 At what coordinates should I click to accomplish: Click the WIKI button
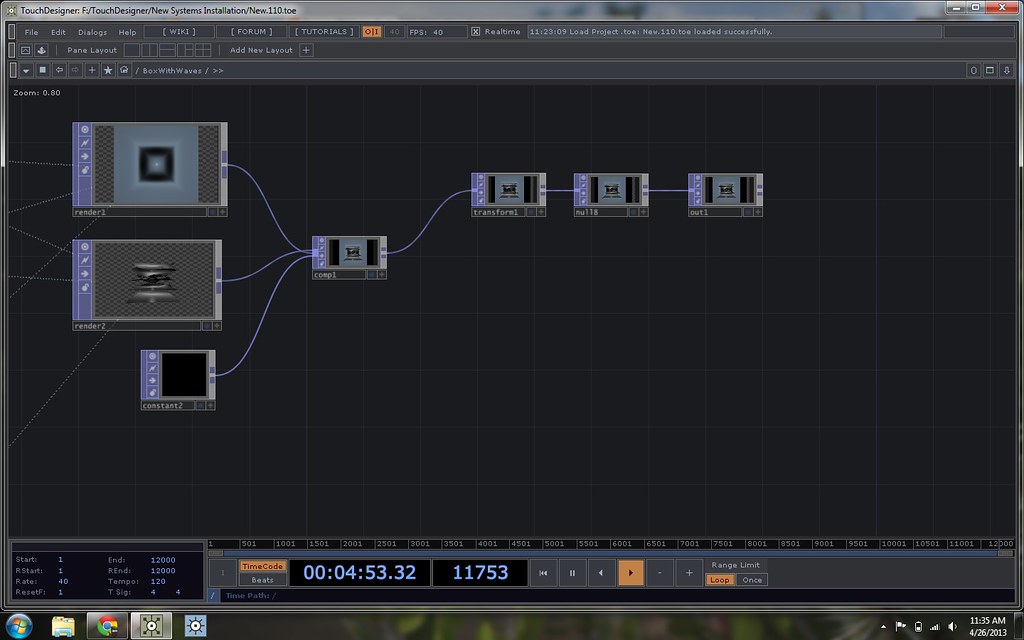click(179, 32)
